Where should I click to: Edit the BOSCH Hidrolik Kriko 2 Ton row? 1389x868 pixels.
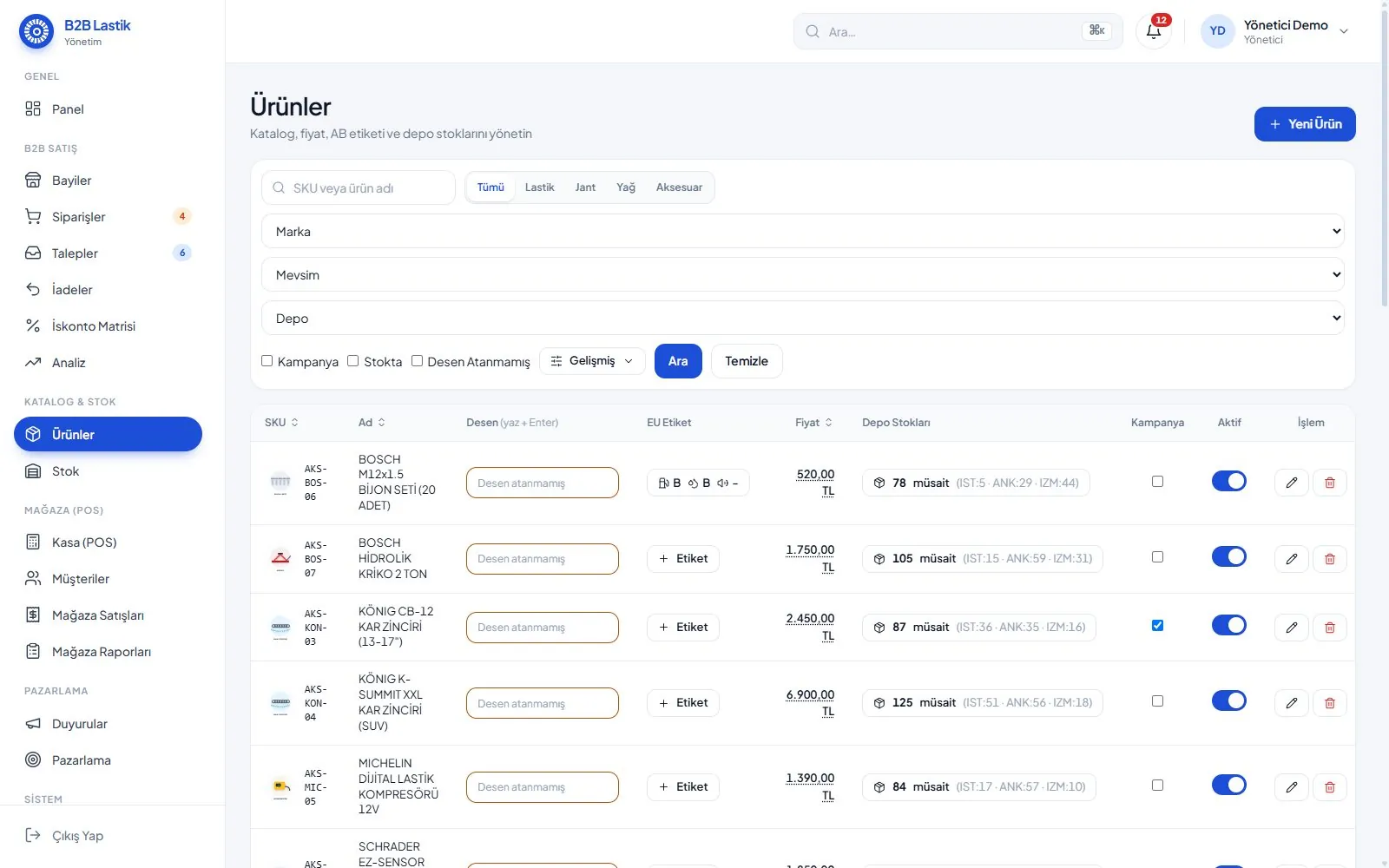point(1291,559)
